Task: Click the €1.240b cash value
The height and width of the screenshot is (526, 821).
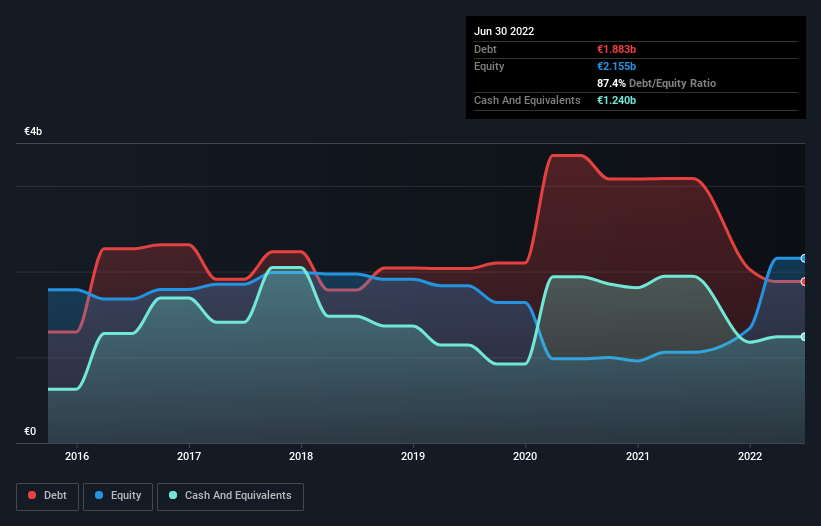Action: click(616, 100)
